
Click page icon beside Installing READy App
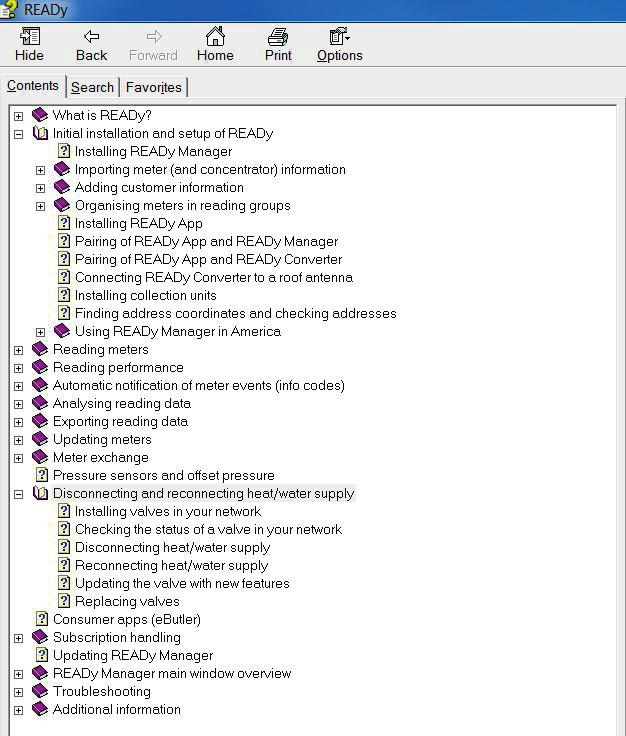click(x=64, y=223)
